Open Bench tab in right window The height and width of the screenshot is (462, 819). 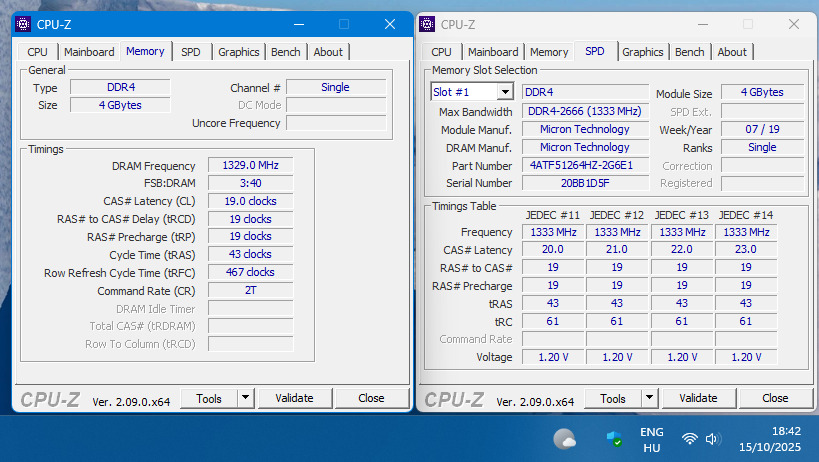689,52
